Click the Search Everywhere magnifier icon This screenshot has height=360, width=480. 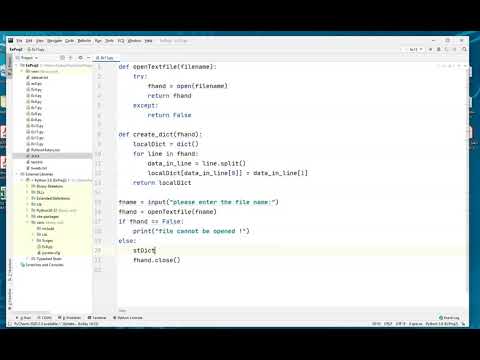[464, 49]
